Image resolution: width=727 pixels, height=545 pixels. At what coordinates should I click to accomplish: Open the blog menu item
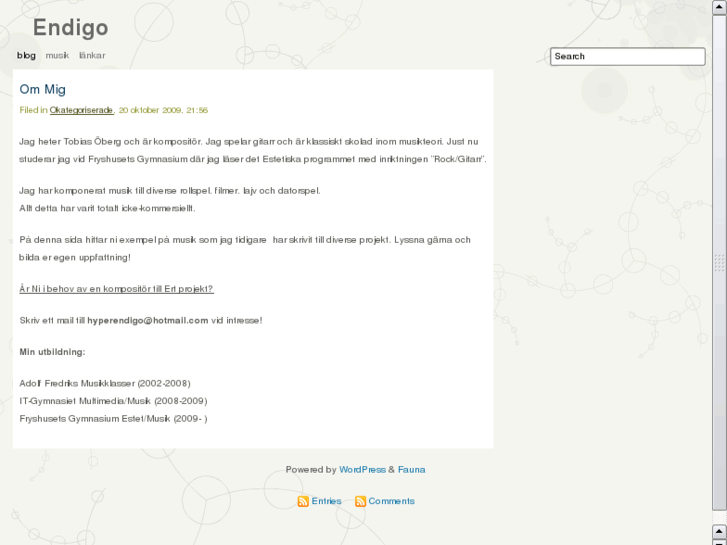tap(26, 55)
